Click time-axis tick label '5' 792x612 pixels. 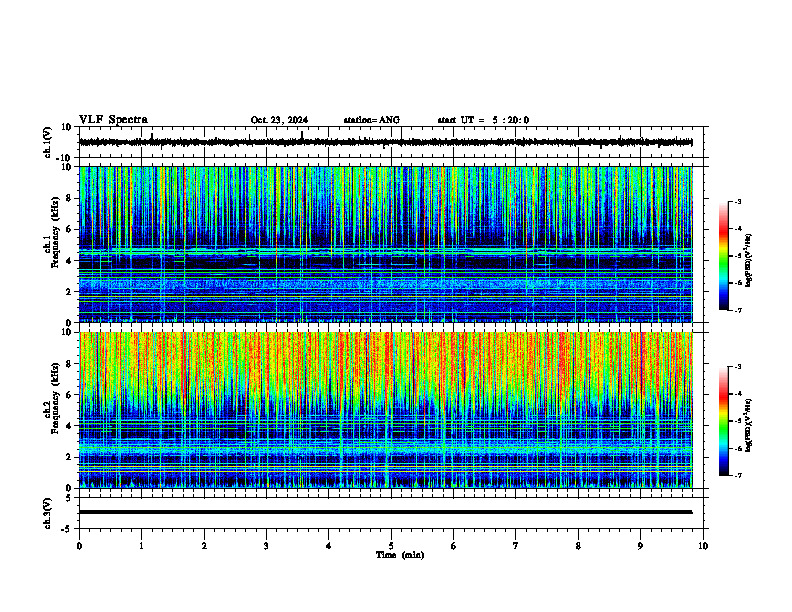(x=391, y=546)
